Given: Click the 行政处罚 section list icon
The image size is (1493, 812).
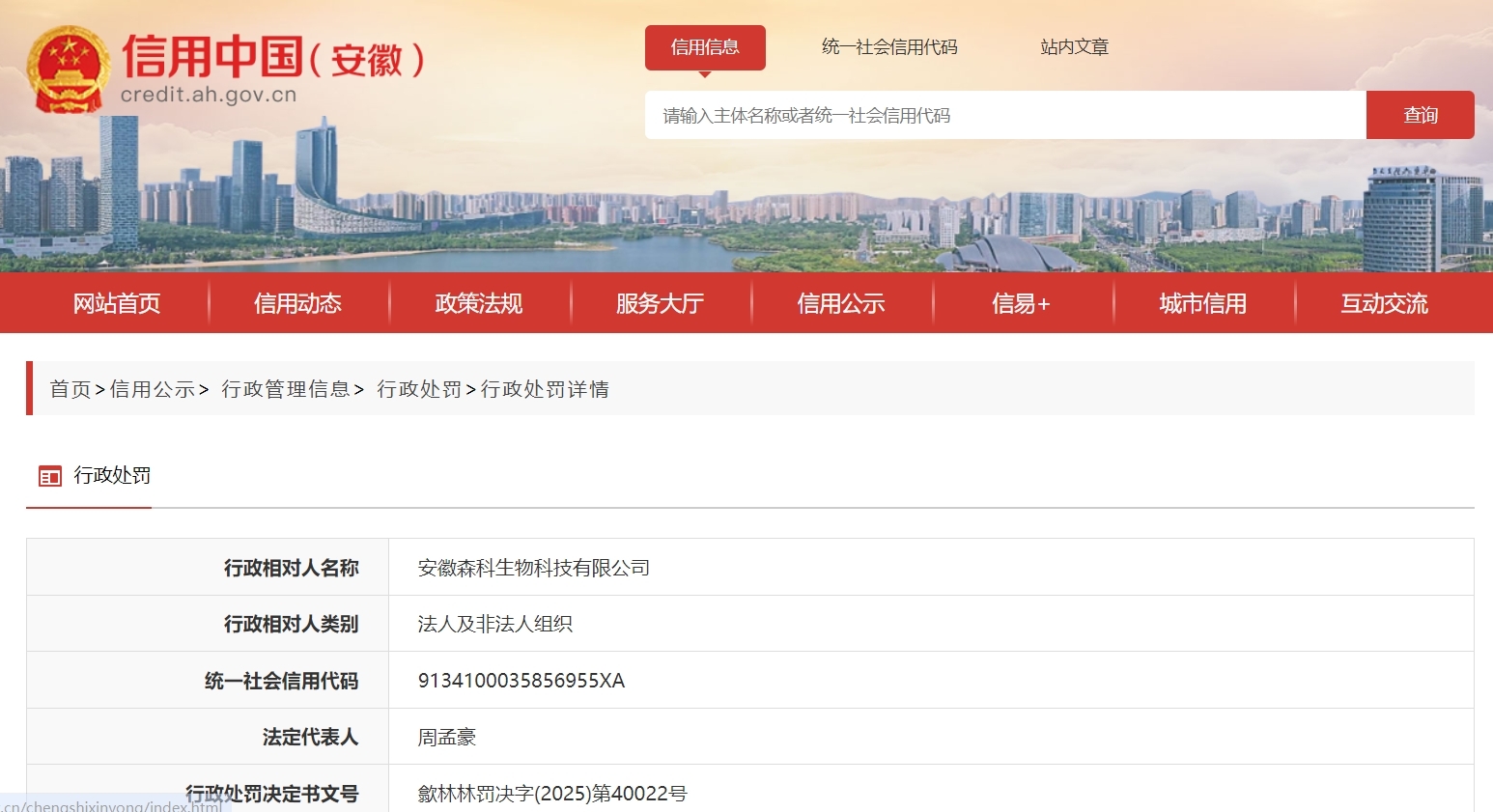Looking at the screenshot, I should (49, 476).
